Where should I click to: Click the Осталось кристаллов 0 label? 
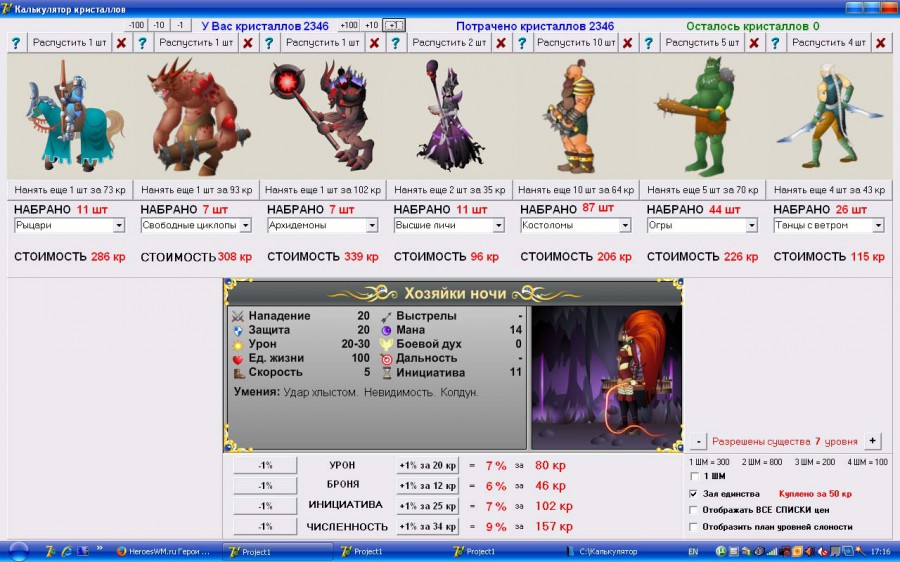(752, 26)
